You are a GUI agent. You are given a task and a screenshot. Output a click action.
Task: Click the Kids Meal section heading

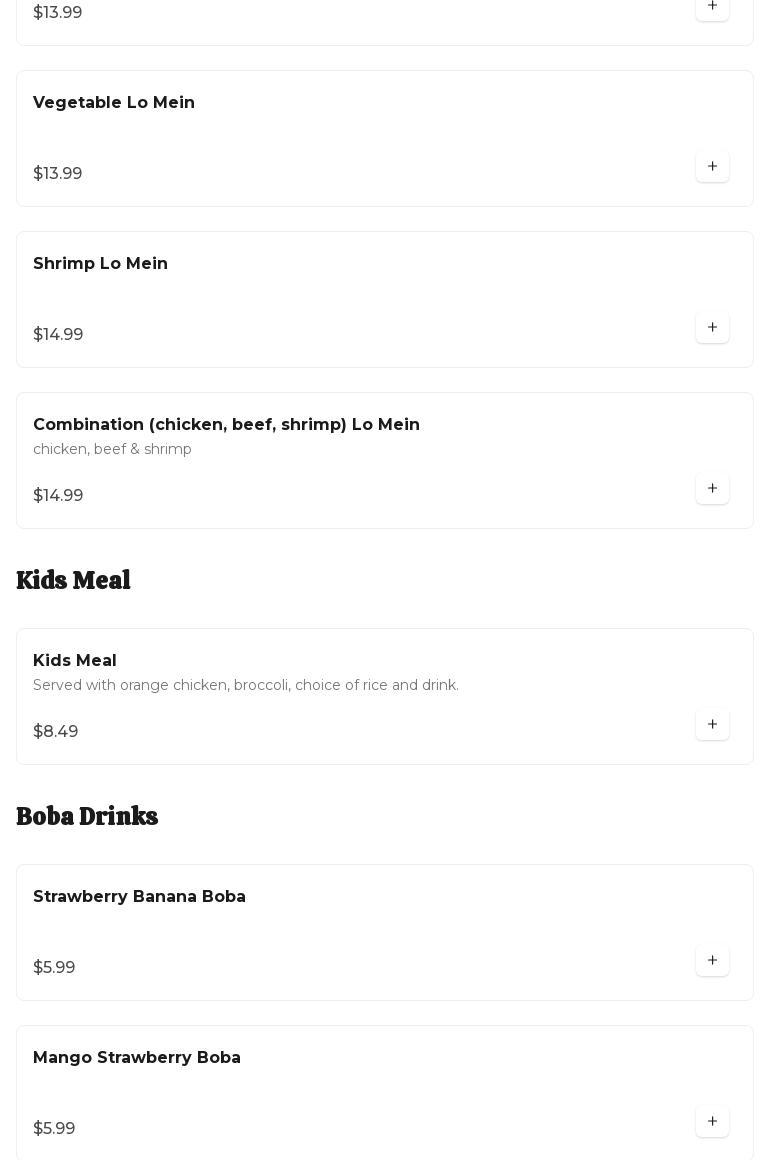click(x=73, y=581)
